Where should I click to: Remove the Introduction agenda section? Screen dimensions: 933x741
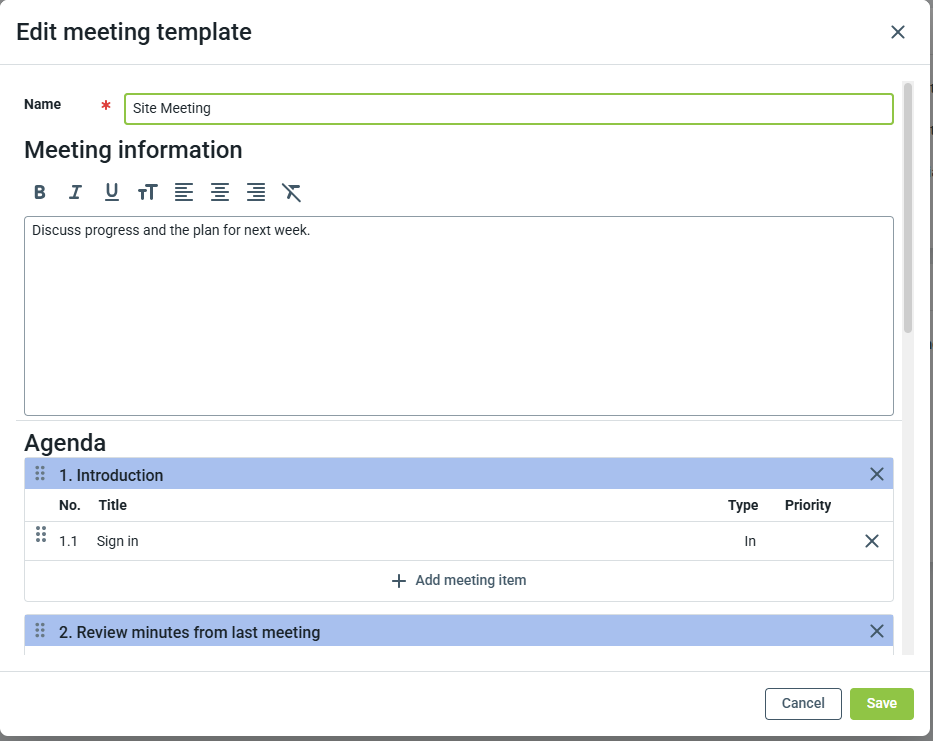877,474
